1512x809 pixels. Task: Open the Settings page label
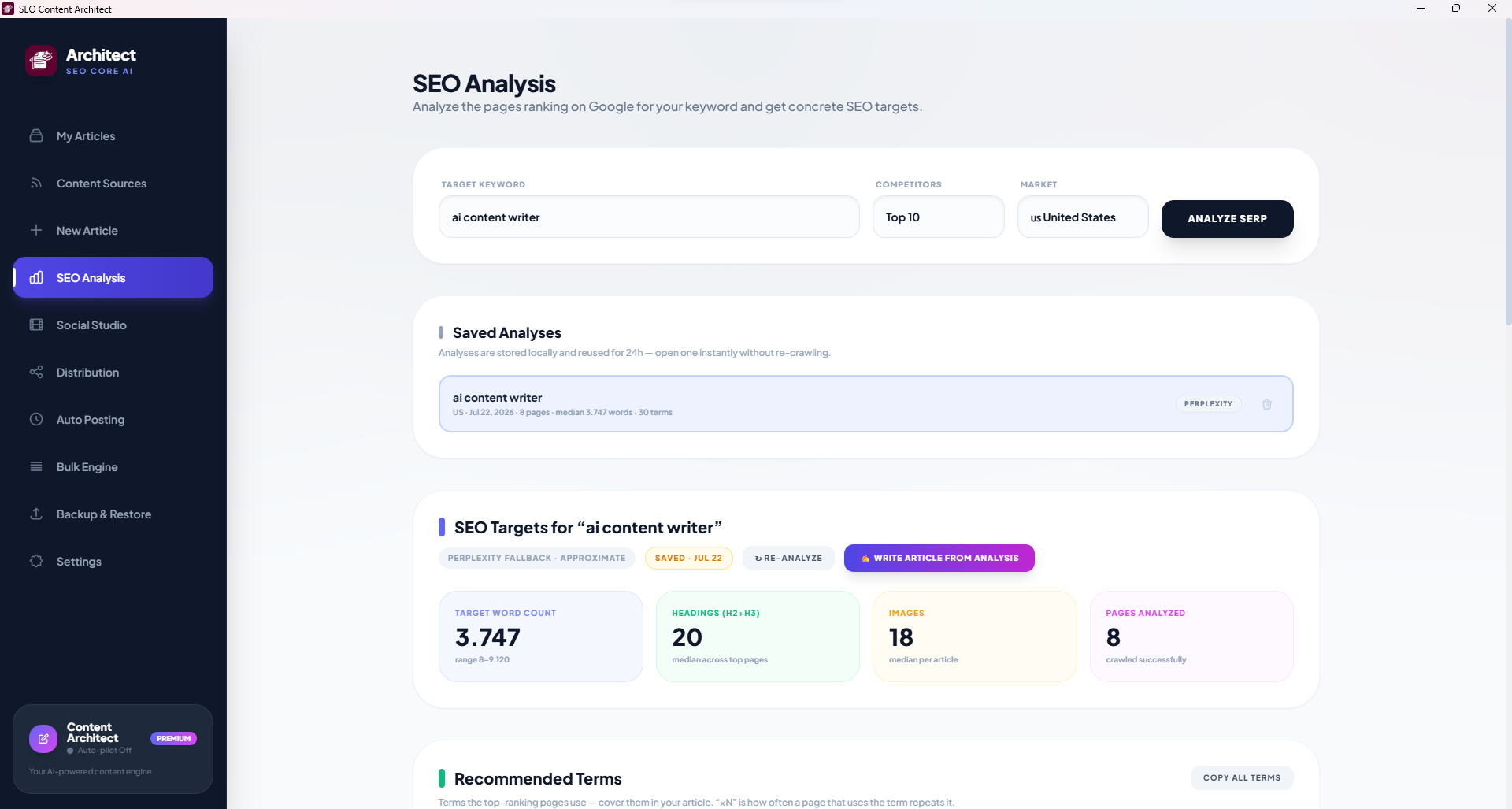point(79,562)
